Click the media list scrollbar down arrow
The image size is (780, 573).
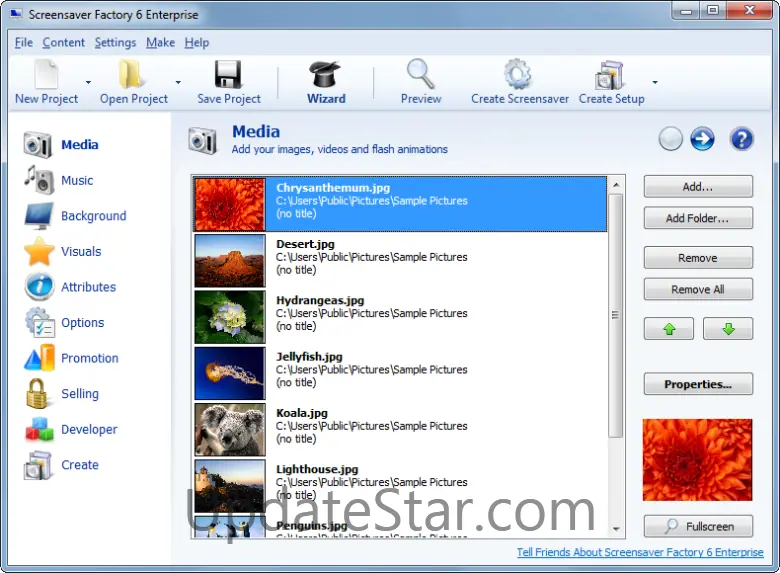click(616, 528)
